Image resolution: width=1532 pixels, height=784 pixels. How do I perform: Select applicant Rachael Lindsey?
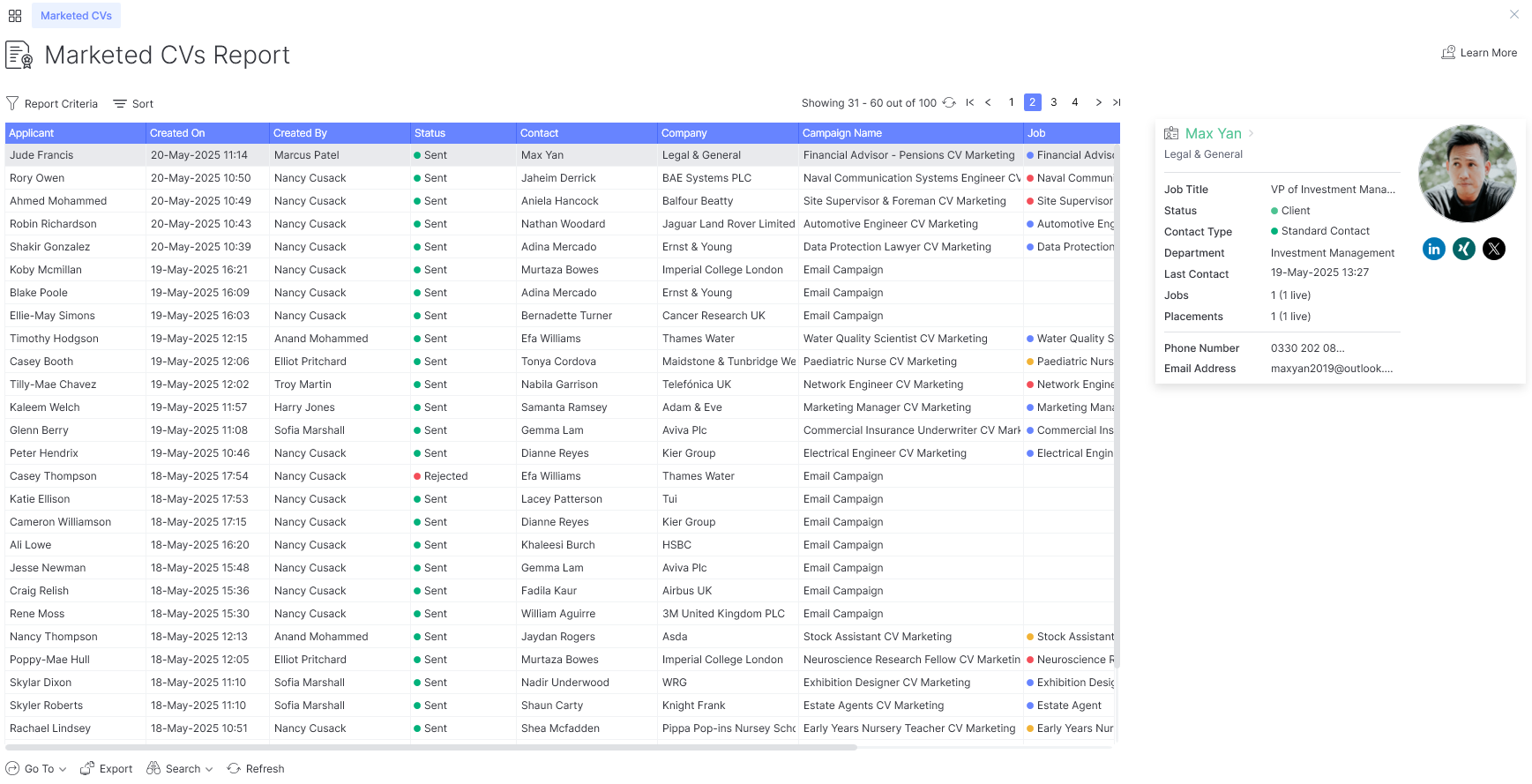pyautogui.click(x=50, y=728)
